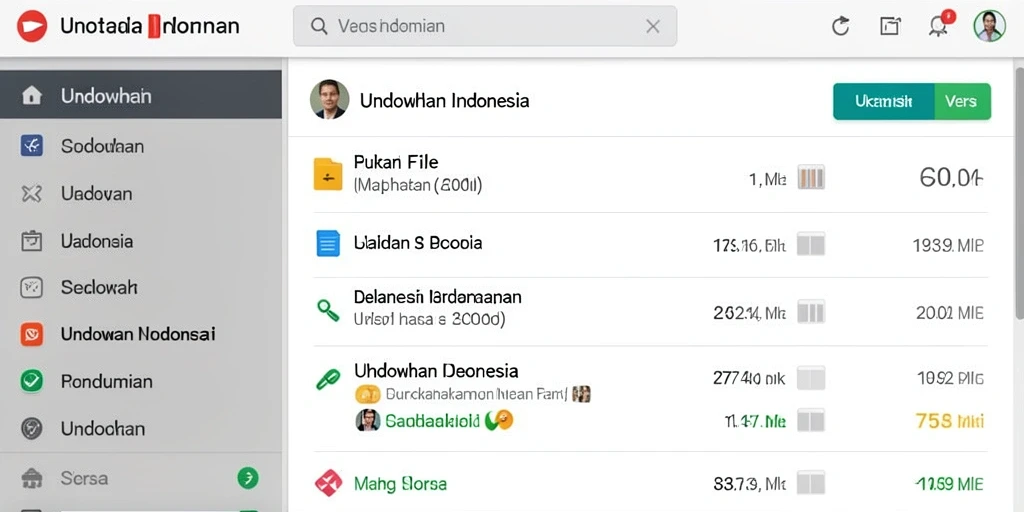
Task: Open the Uhdowhan Deonesia entry
Action: tap(436, 371)
